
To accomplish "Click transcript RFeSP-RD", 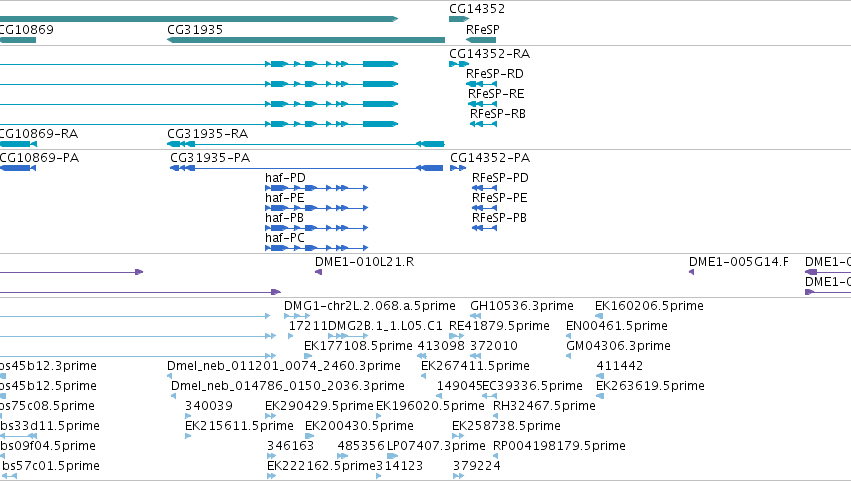I will (494, 74).
